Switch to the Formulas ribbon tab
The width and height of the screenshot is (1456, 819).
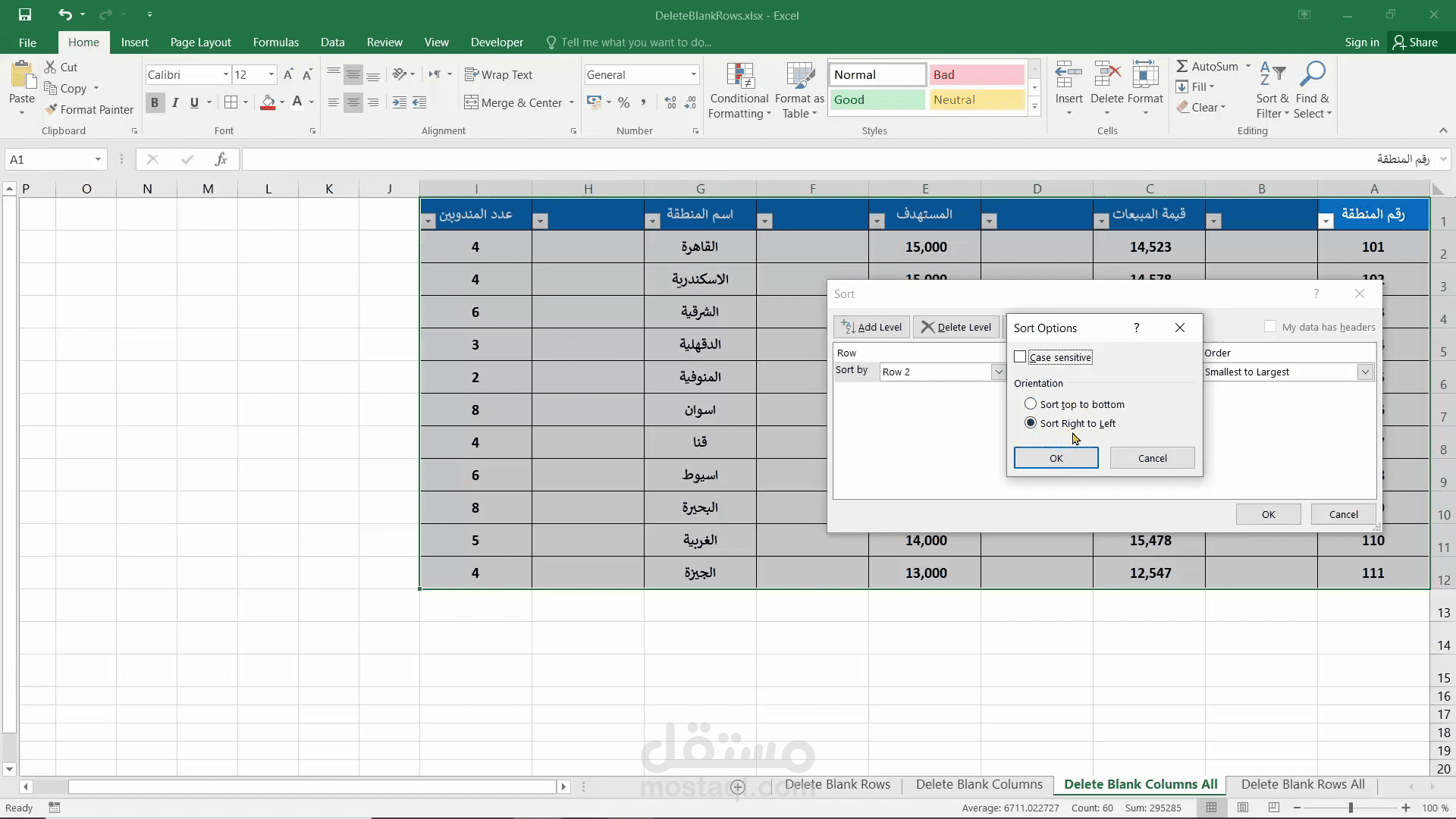275,42
